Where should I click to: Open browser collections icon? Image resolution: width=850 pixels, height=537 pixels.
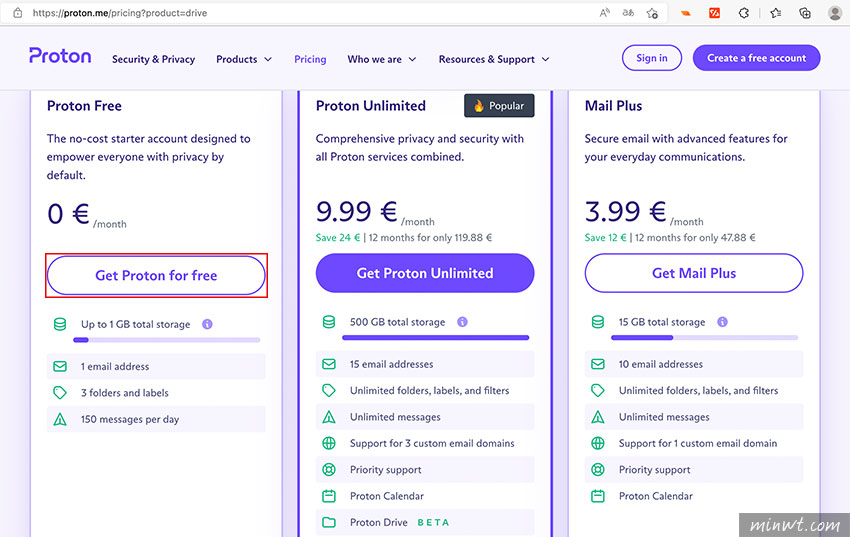coord(805,13)
